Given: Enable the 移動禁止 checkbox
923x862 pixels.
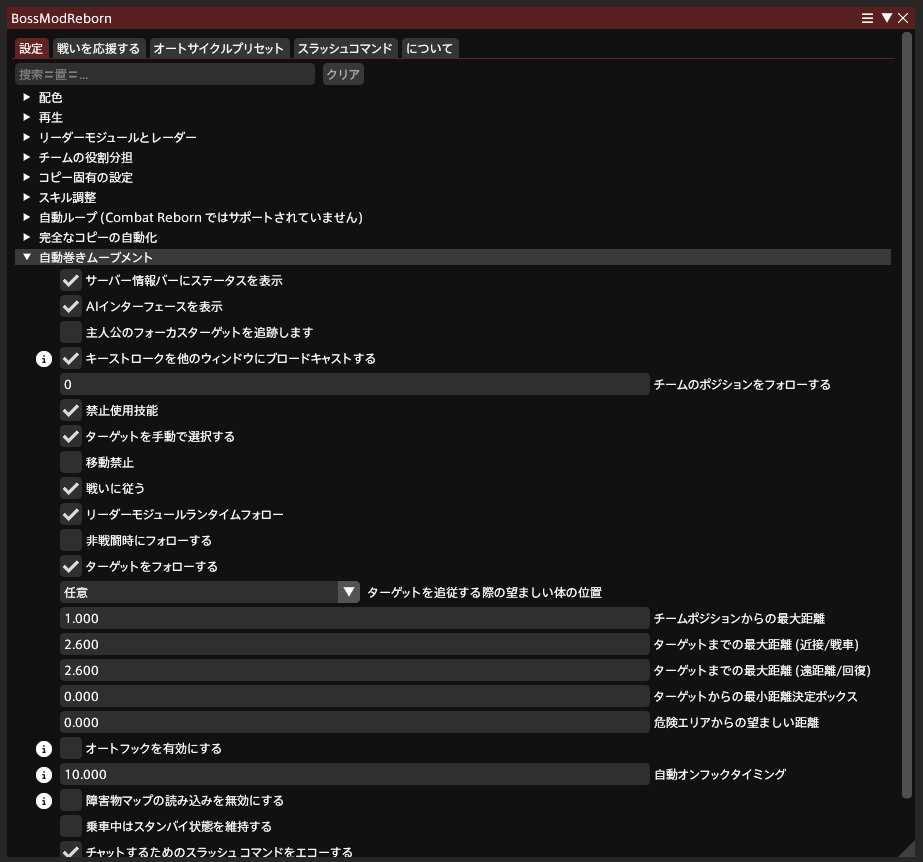Looking at the screenshot, I should (x=71, y=462).
